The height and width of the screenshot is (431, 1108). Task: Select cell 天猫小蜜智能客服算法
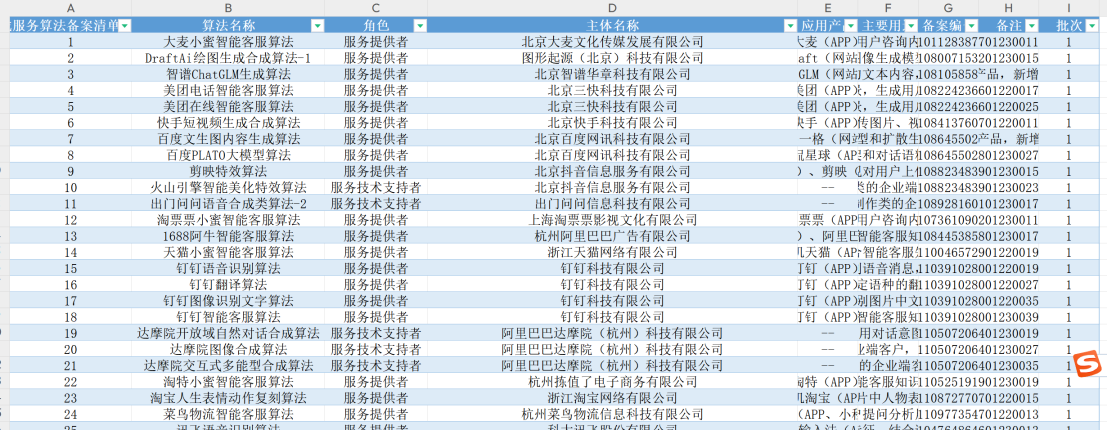(228, 252)
